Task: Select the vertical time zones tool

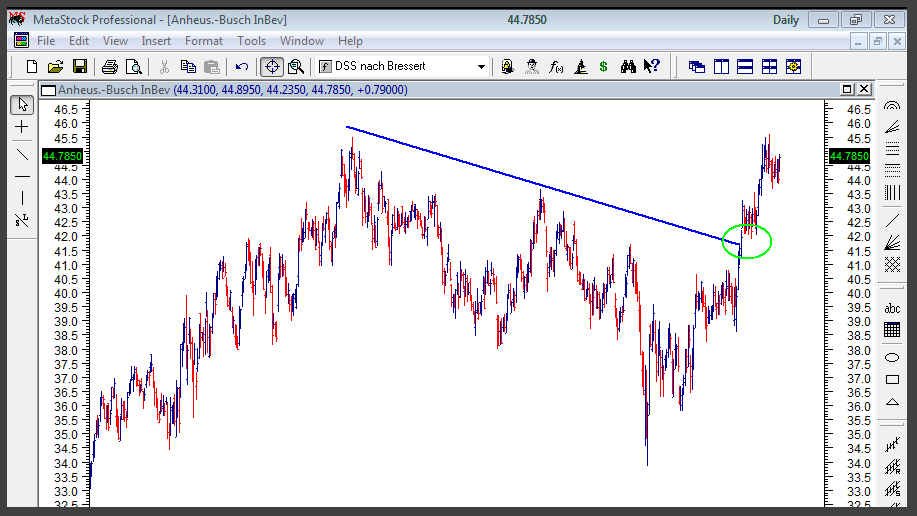Action: (892, 192)
